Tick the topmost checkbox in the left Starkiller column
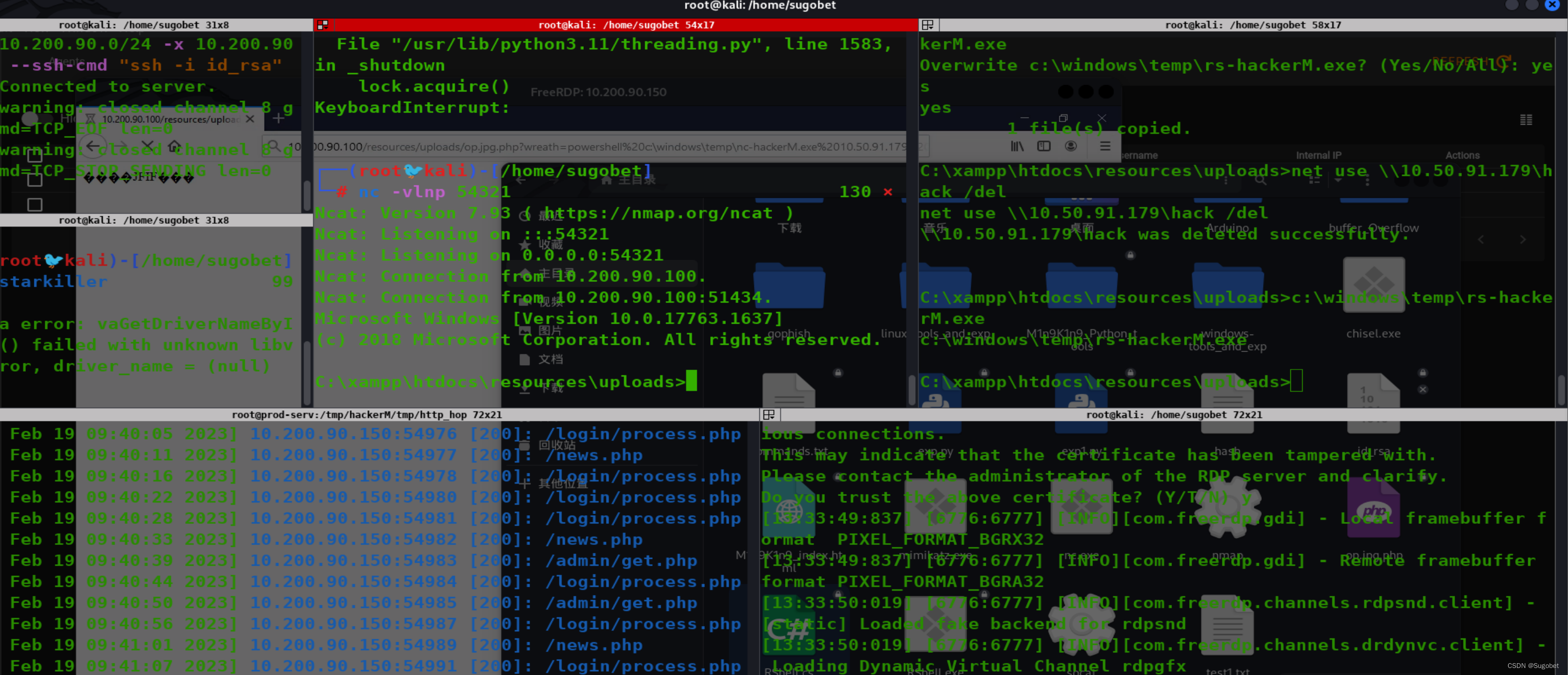1568x675 pixels. point(34,156)
